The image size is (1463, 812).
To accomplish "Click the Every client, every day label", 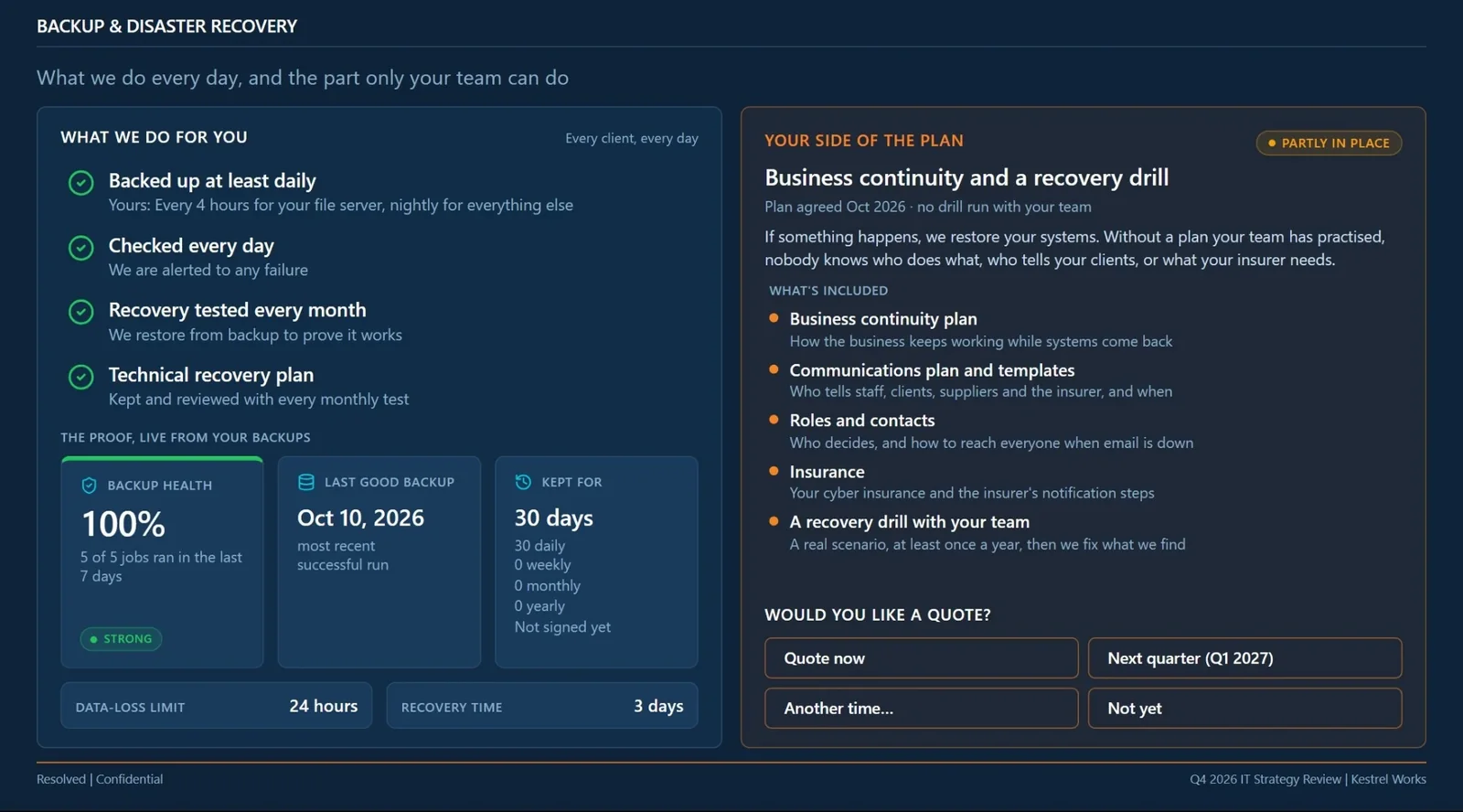I will click(632, 138).
